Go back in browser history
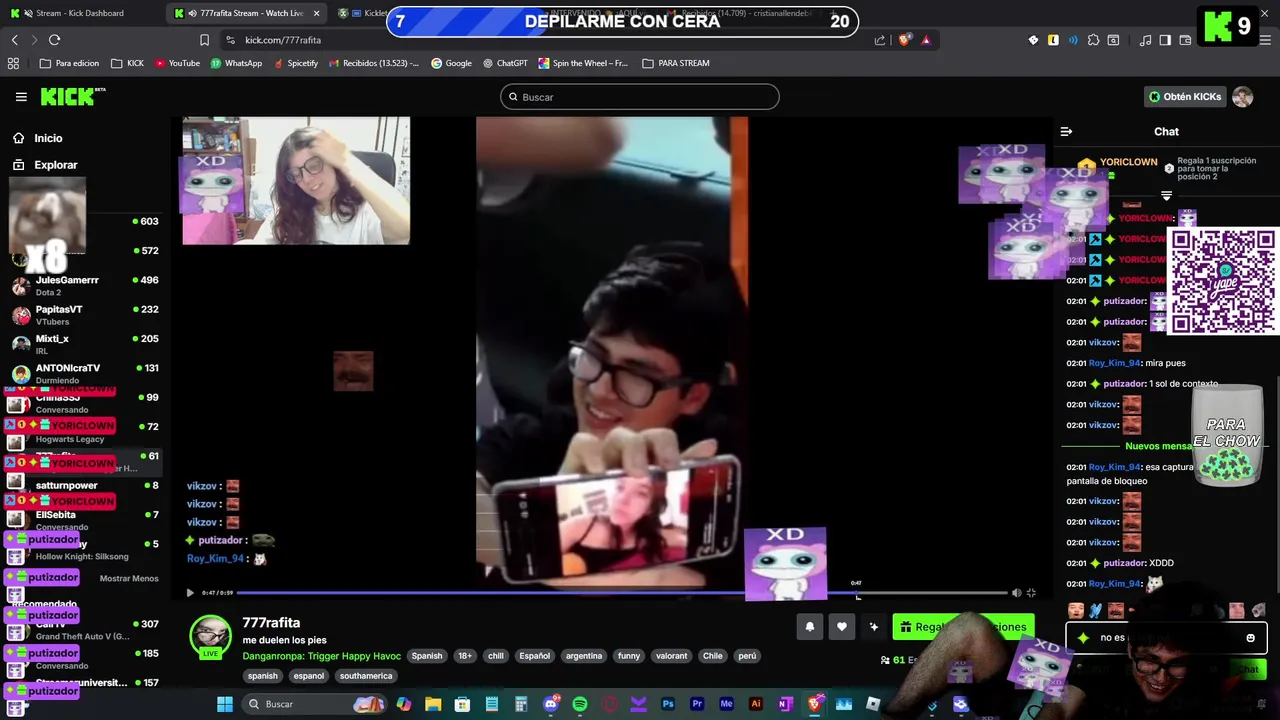1280x720 pixels. click(x=14, y=40)
